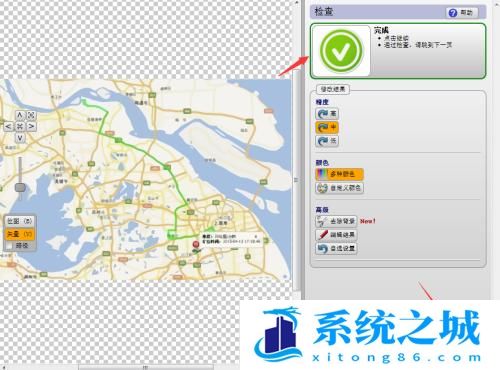Click the center/actual-size icon in pan pad
The width and height of the screenshot is (500, 370).
[20, 126]
